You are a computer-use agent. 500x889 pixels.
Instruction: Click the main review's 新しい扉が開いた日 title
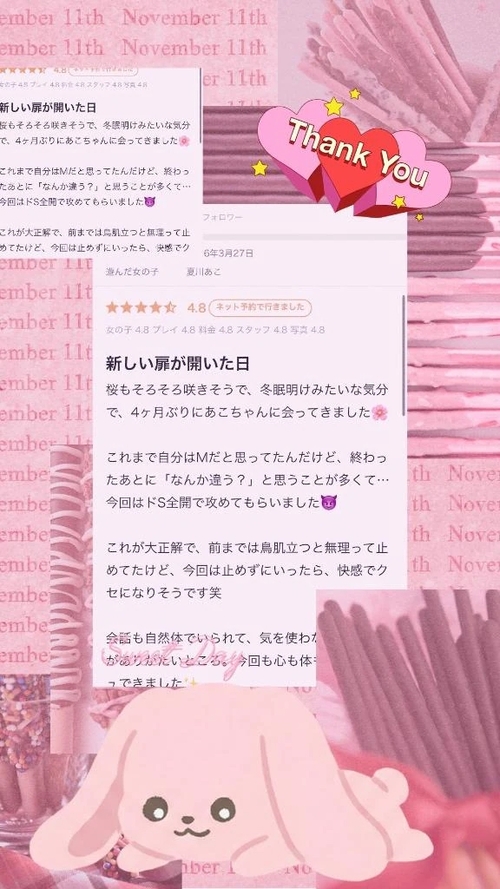[x=177, y=364]
